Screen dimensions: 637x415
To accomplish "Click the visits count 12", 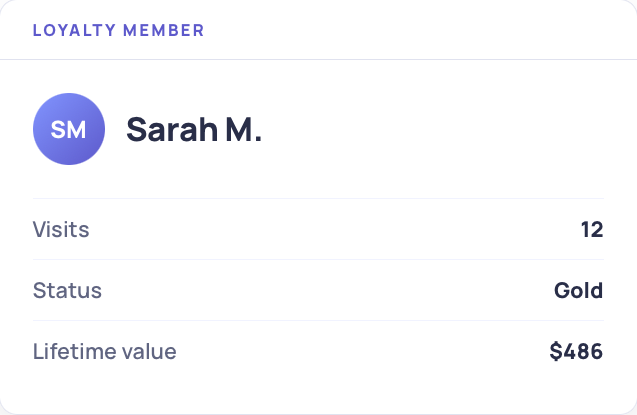I will 592,230.
